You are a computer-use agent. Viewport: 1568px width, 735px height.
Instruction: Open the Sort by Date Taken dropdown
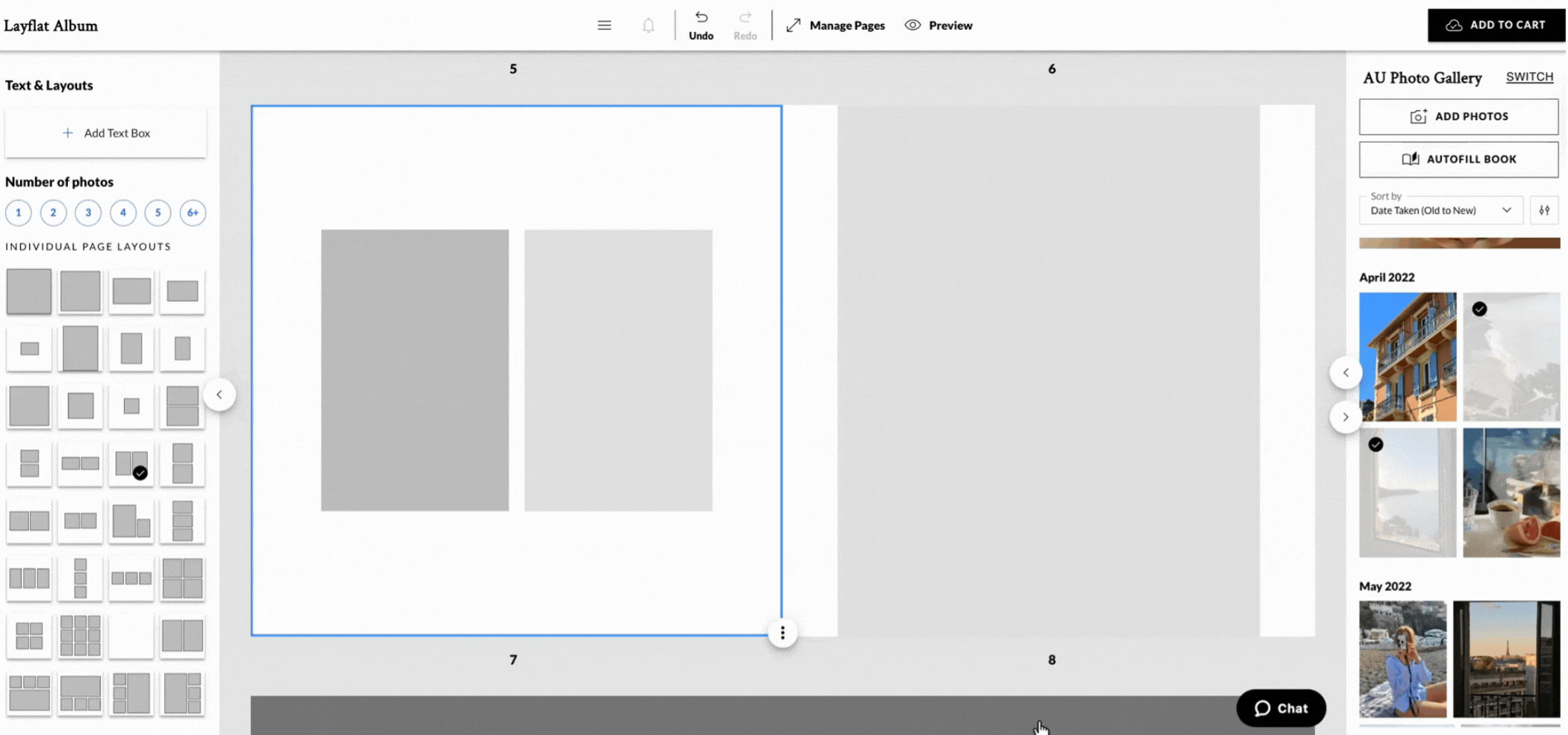click(x=1440, y=210)
